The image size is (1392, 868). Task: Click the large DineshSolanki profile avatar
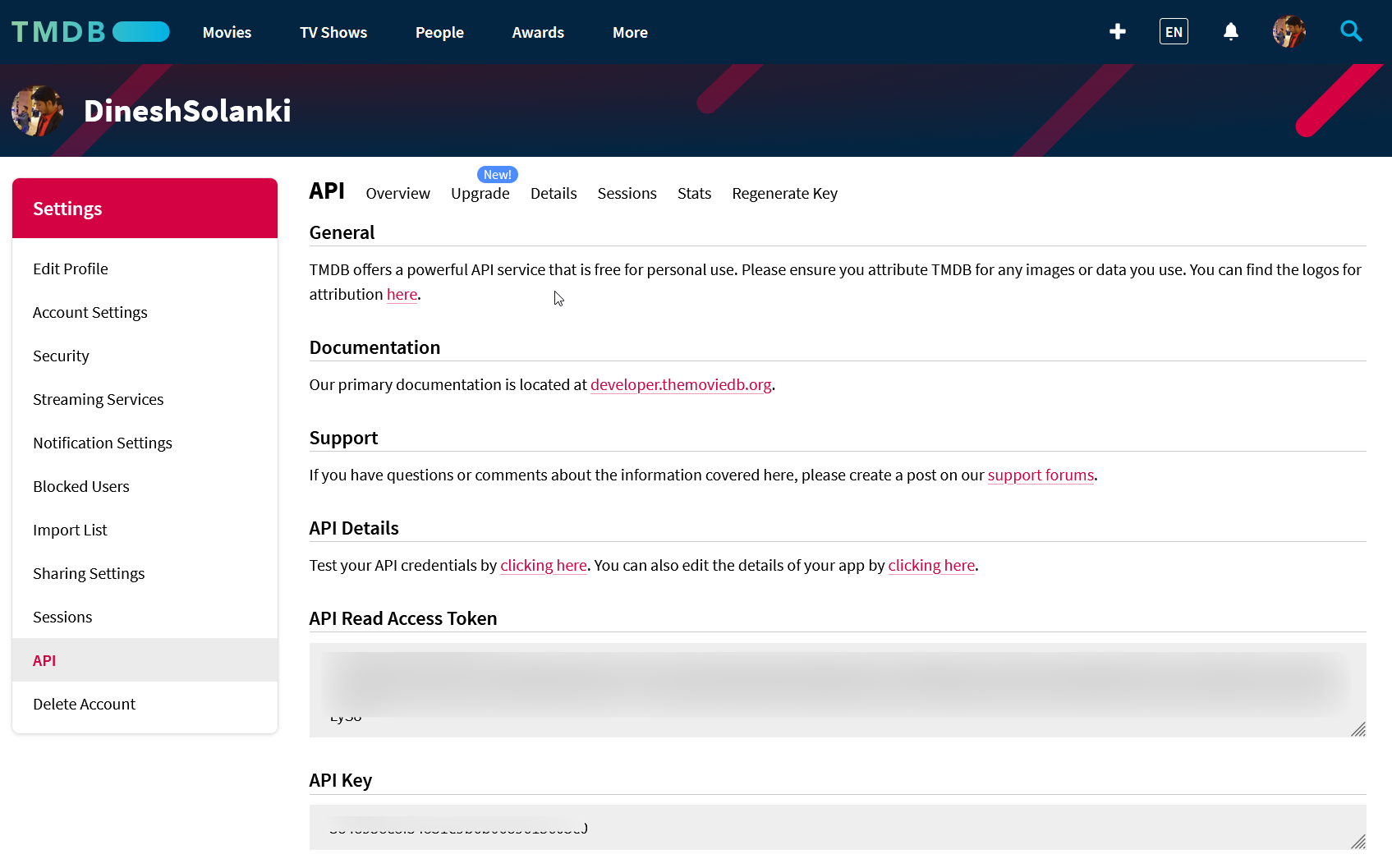point(37,111)
